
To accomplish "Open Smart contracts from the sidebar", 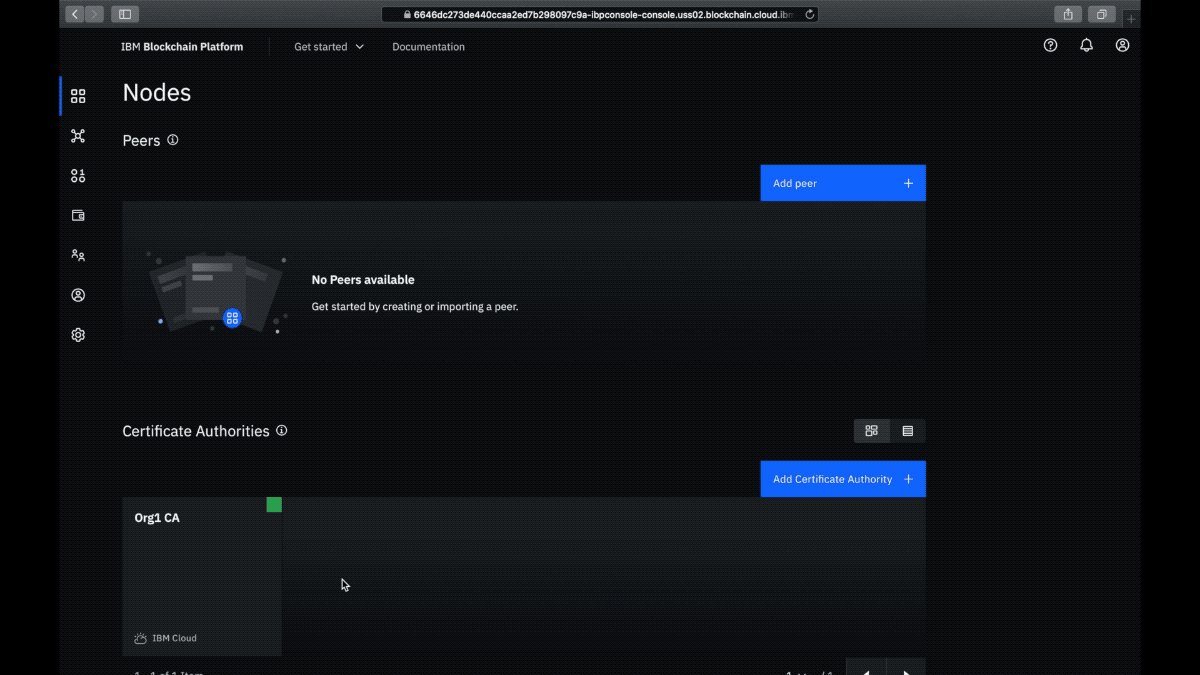I will pos(78,175).
